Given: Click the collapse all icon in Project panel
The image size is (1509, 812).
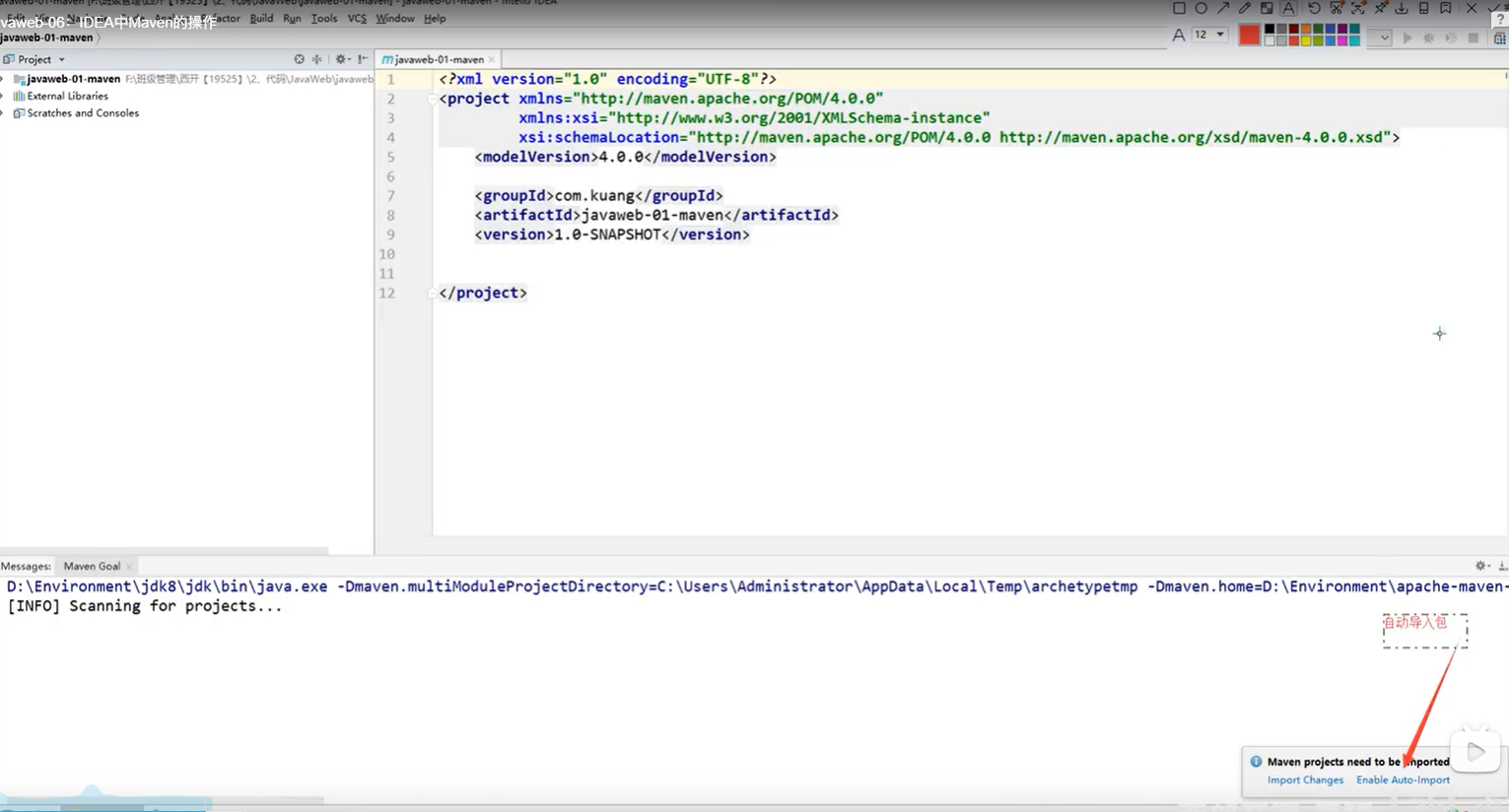Looking at the screenshot, I should (x=316, y=59).
